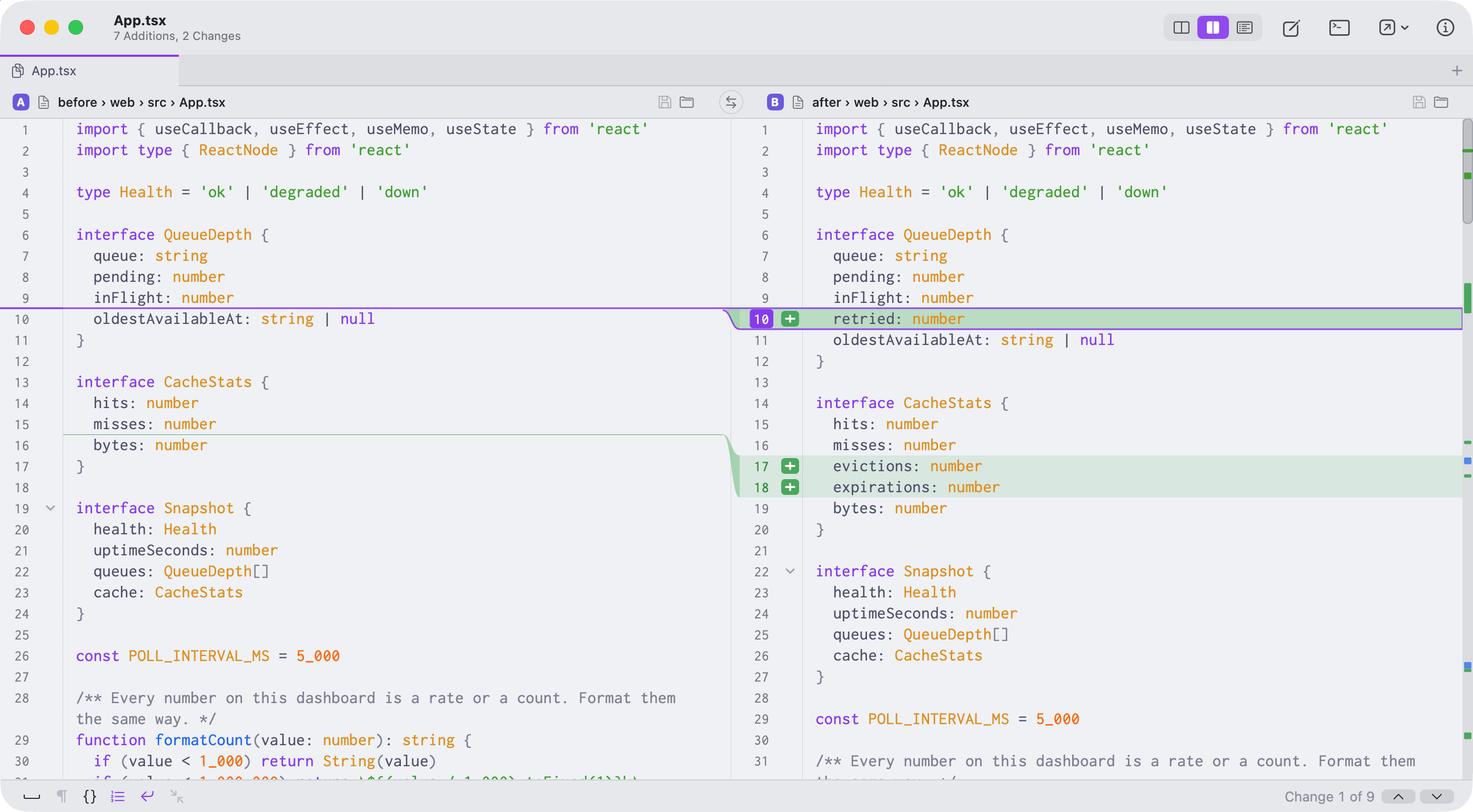Viewport: 1473px width, 812px height.
Task: Click the compose/edit pencil icon
Action: coord(1291,27)
